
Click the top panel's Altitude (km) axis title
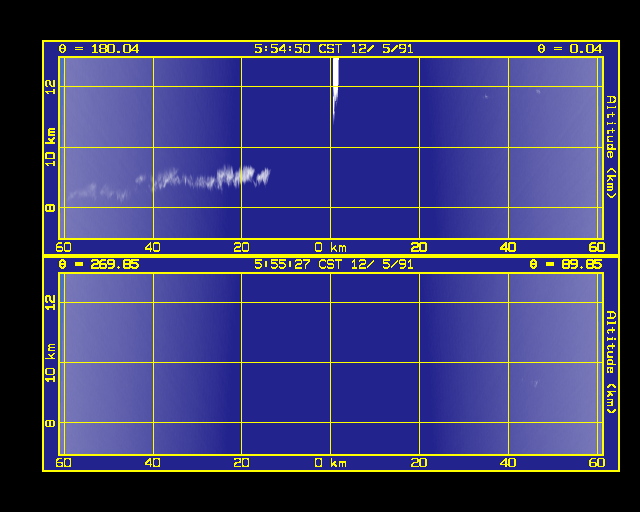point(611,147)
